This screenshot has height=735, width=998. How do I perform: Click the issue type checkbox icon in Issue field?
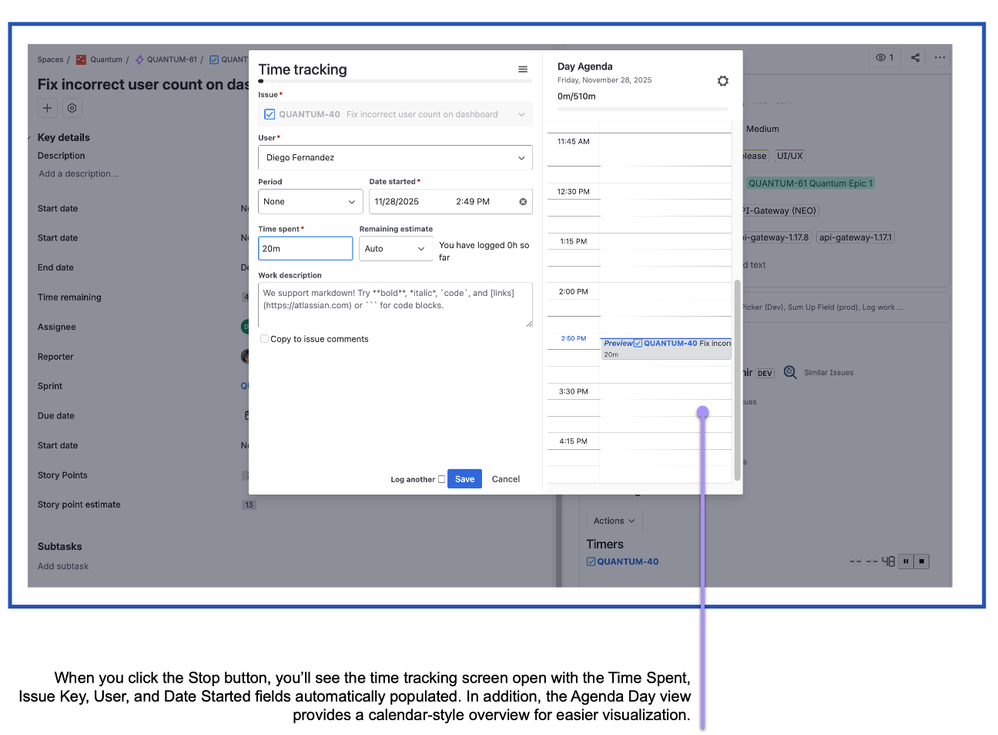tap(269, 115)
